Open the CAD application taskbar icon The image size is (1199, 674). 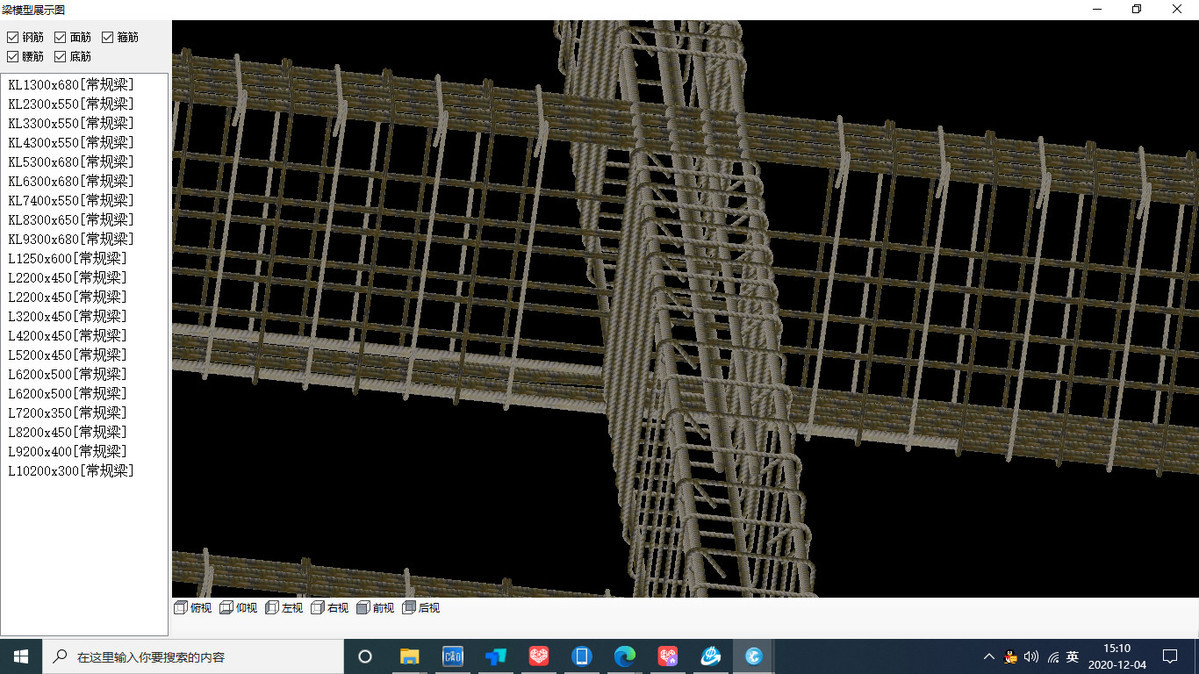(x=453, y=656)
